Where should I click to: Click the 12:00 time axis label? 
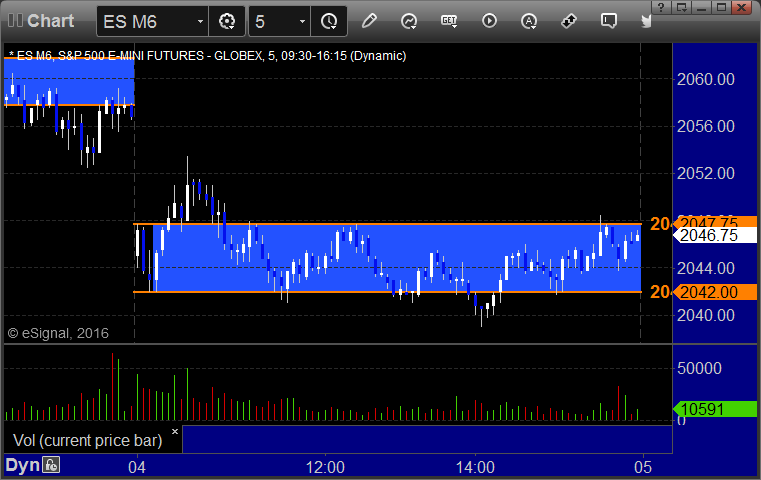point(325,467)
